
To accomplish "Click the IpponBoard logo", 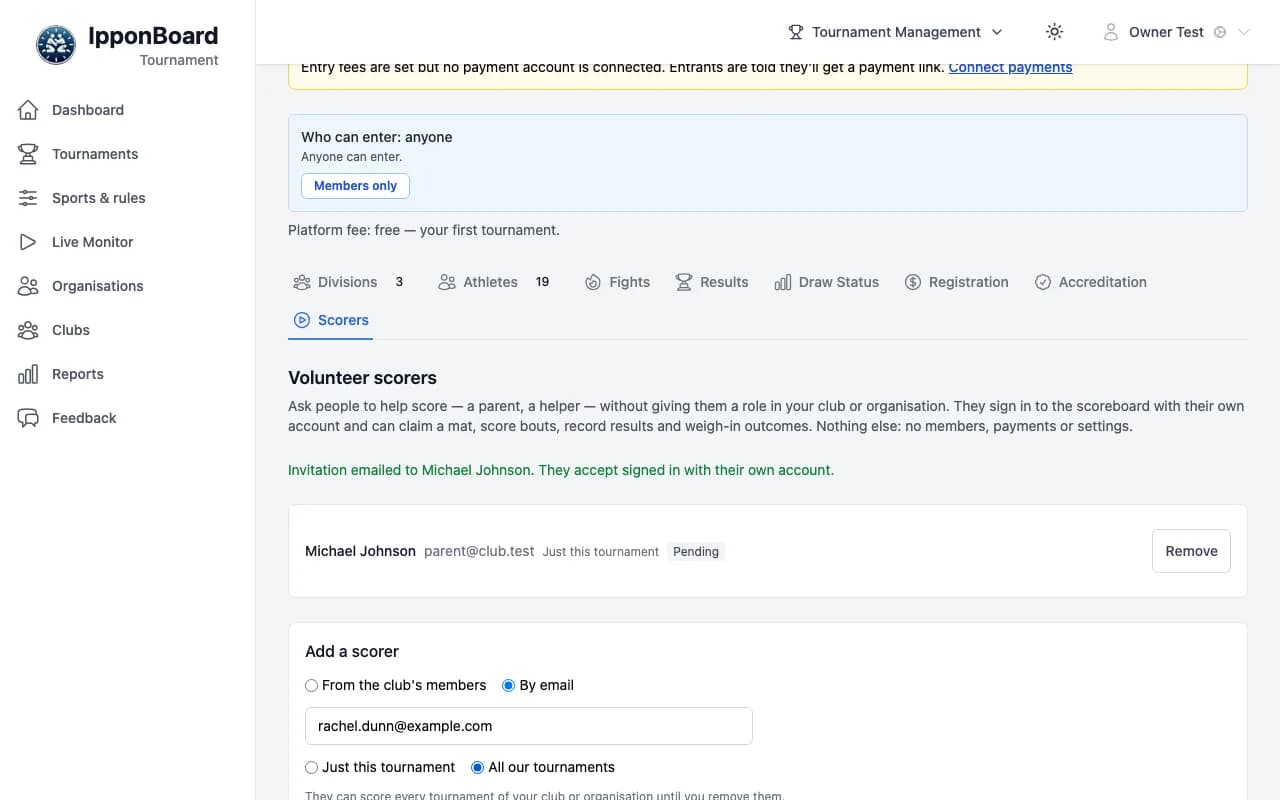I will click(56, 45).
